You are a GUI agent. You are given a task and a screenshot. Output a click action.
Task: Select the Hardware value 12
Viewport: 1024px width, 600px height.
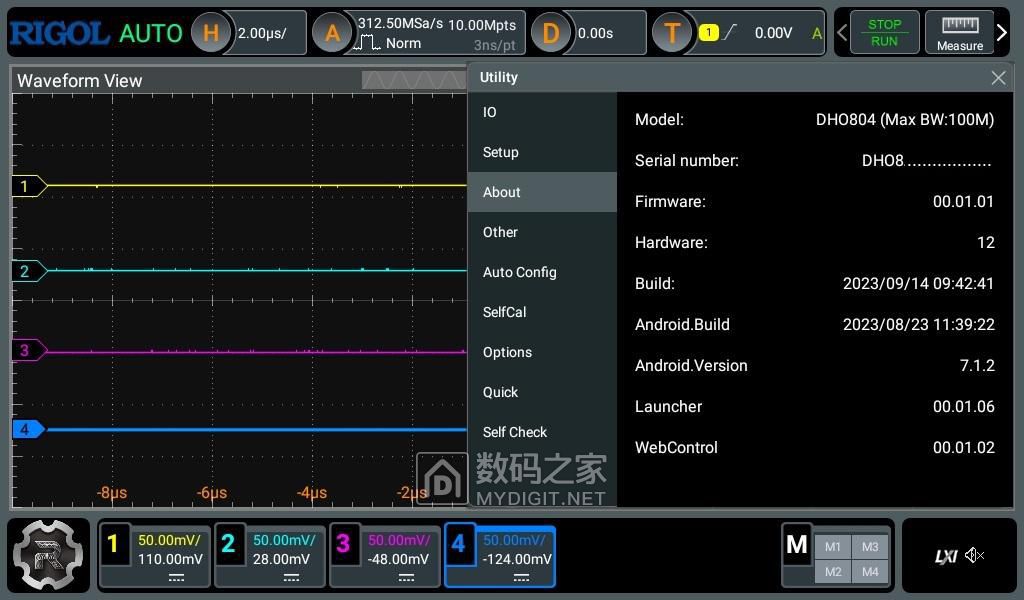coord(985,243)
